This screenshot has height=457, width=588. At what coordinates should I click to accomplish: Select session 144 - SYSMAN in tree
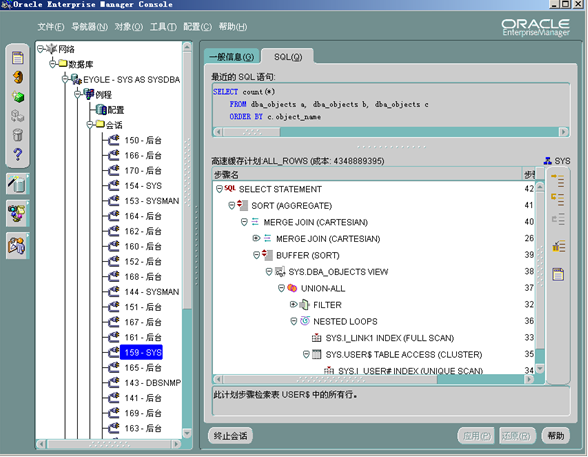coord(152,292)
